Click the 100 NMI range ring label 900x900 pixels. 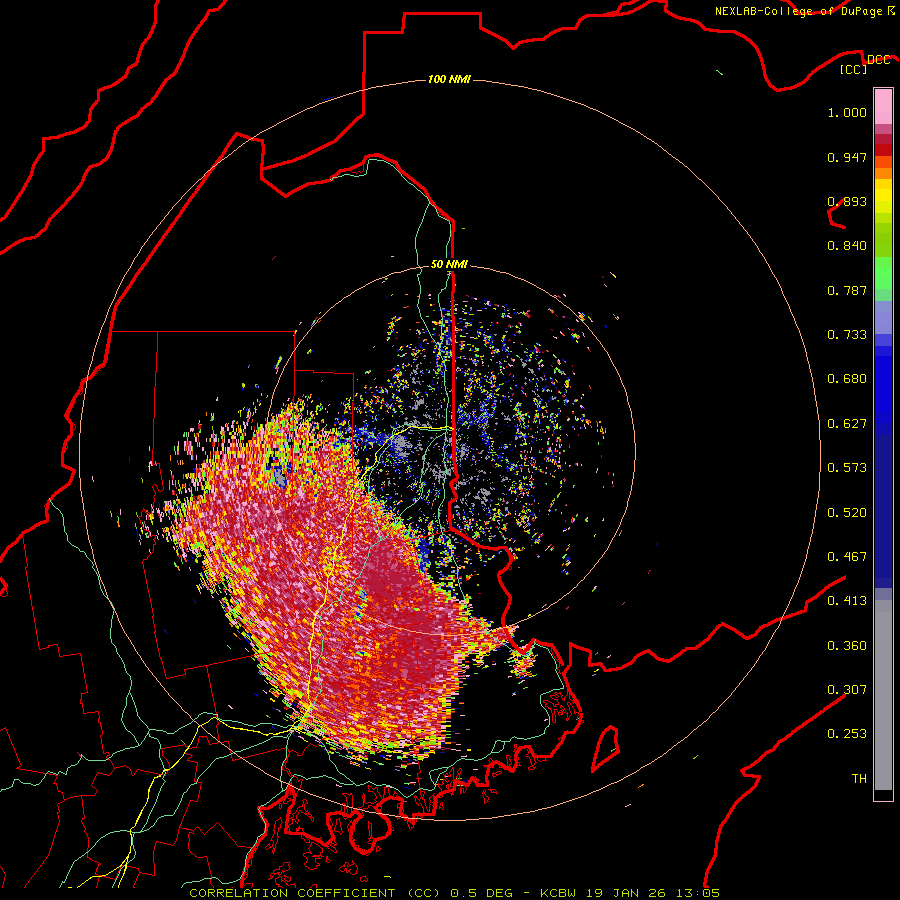click(x=449, y=79)
